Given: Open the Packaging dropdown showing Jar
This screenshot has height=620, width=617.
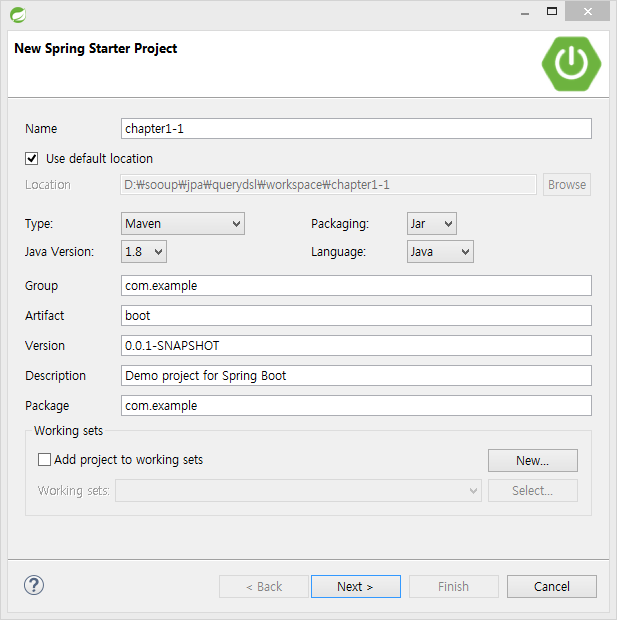Looking at the screenshot, I should [x=432, y=223].
